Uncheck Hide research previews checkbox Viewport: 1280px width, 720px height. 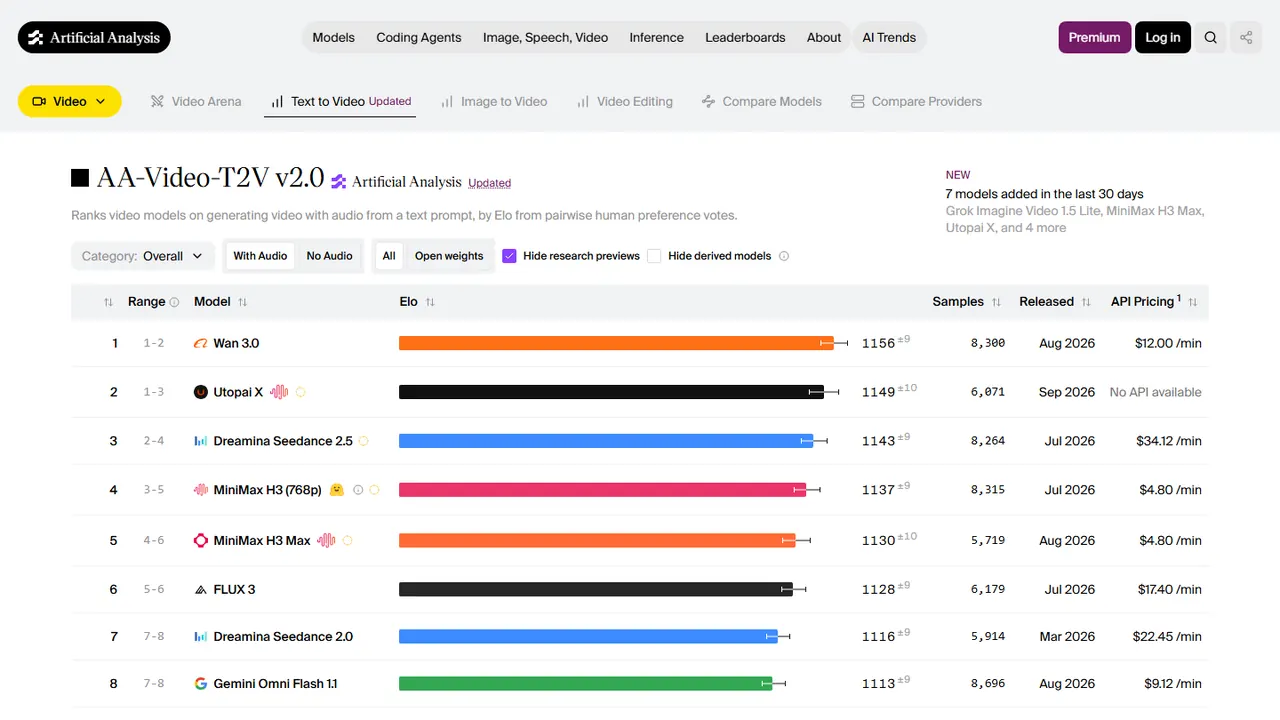[x=509, y=256]
